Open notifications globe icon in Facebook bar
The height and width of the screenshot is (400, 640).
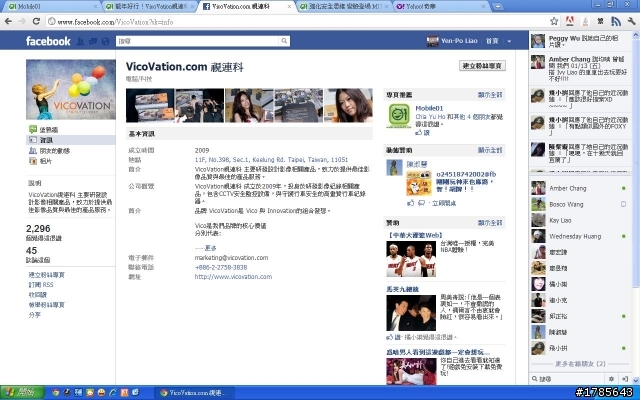[x=106, y=41]
